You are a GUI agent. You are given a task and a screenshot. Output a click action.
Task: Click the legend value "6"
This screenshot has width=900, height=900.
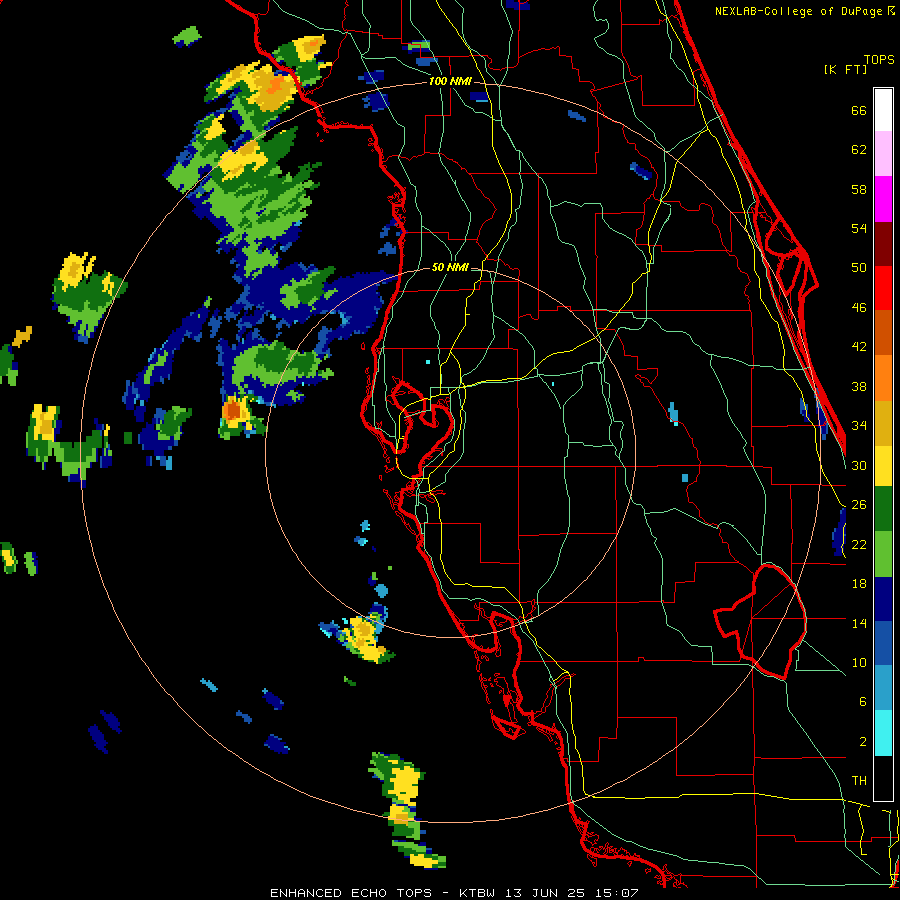863,701
